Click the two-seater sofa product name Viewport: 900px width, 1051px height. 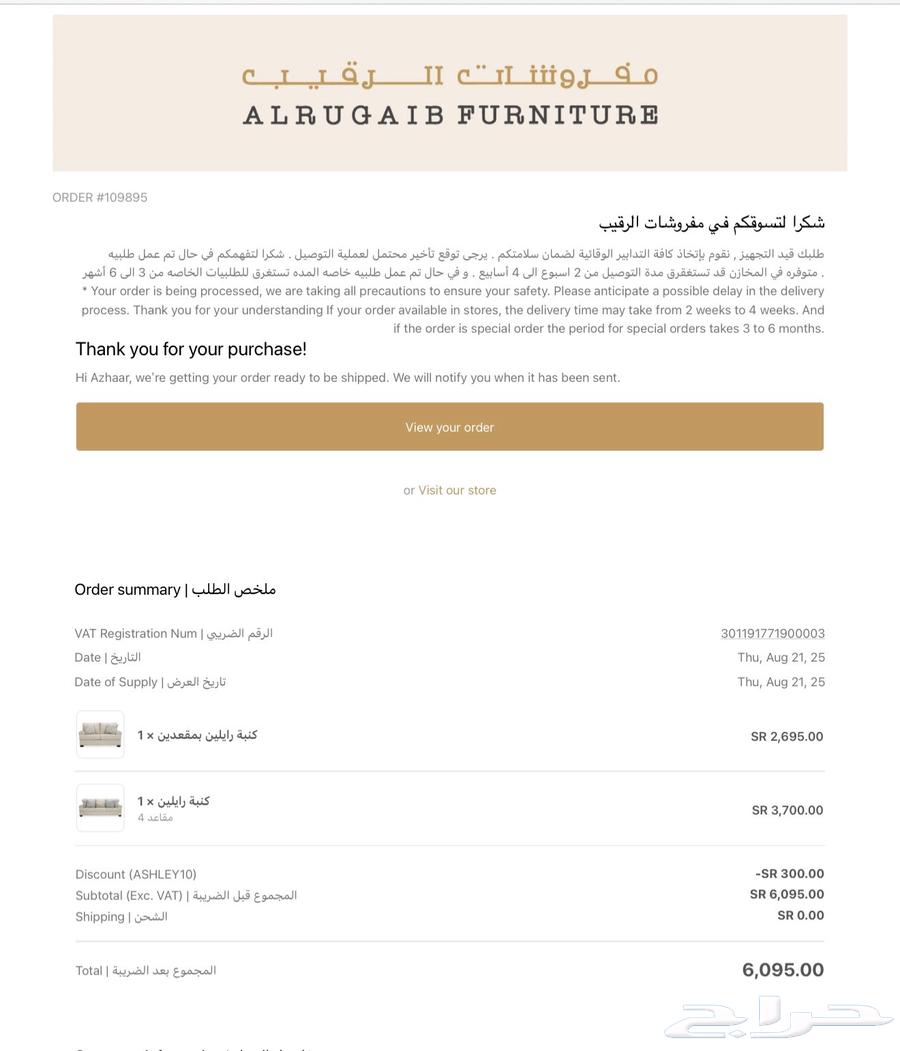coord(198,735)
